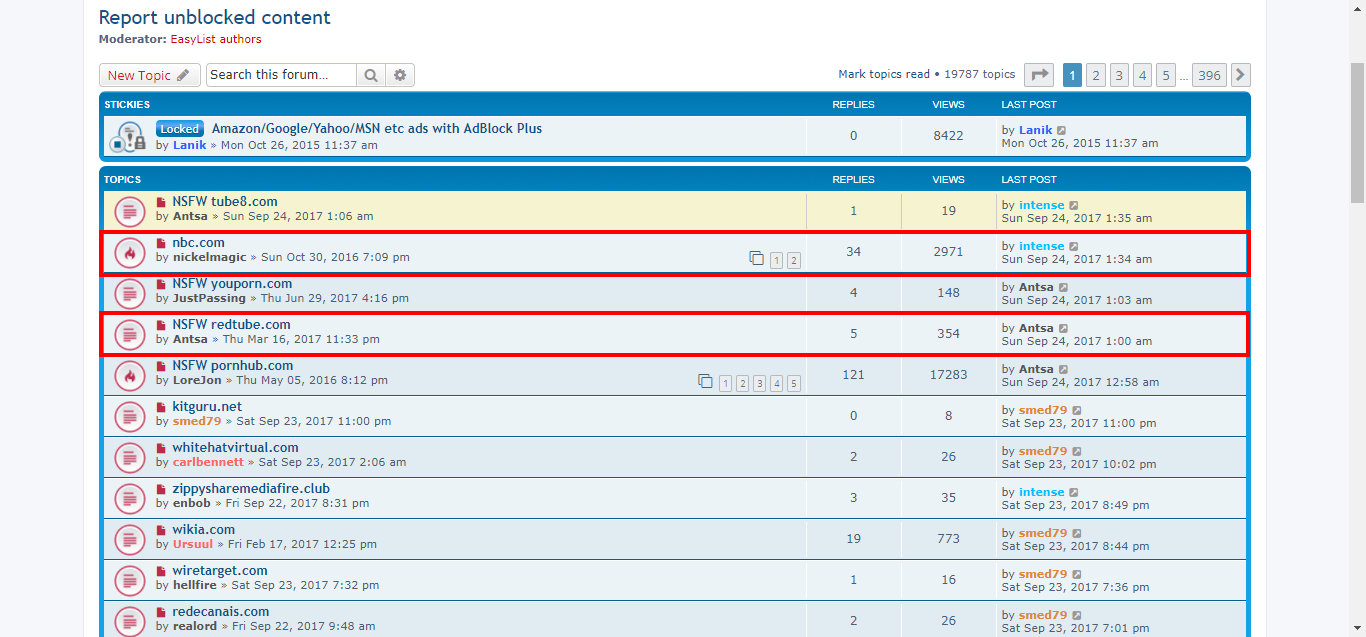Screen dimensions: 1366x637
Task: Click the jump-to-page arrow icon
Action: click(x=1040, y=75)
